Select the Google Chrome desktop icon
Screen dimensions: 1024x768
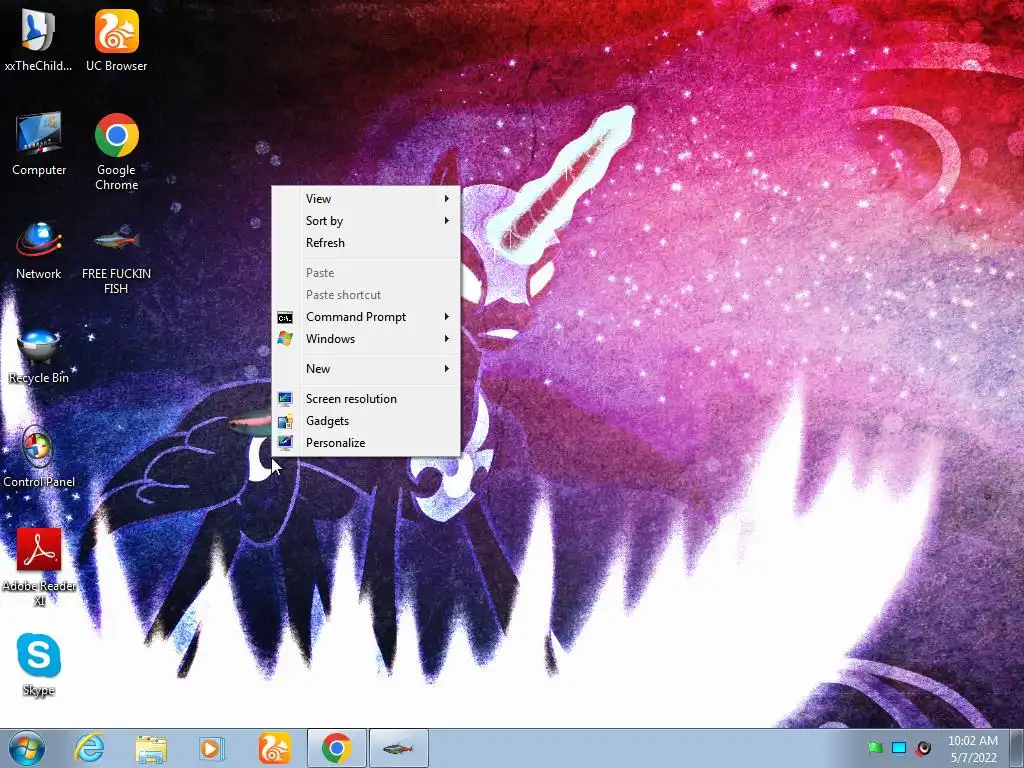point(116,152)
